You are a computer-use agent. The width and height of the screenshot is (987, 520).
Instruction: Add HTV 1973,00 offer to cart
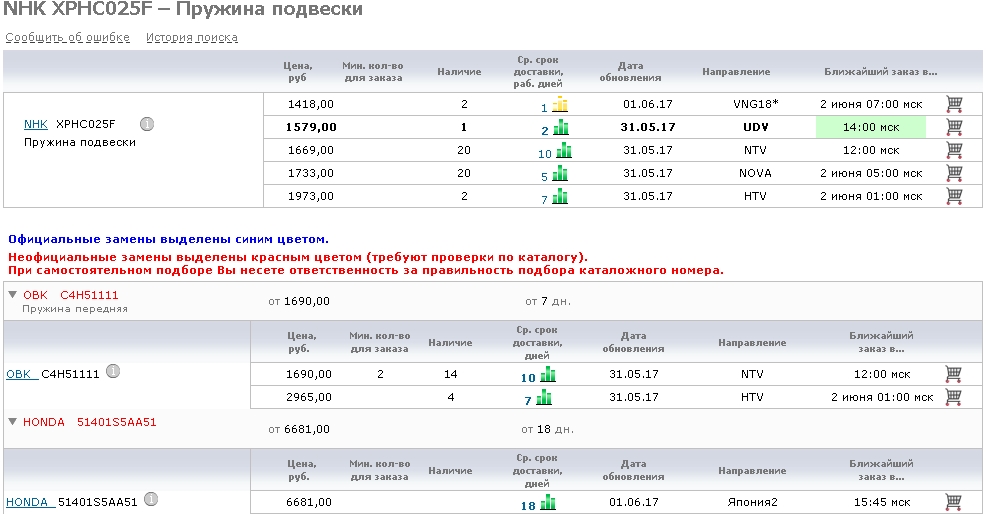tap(954, 196)
